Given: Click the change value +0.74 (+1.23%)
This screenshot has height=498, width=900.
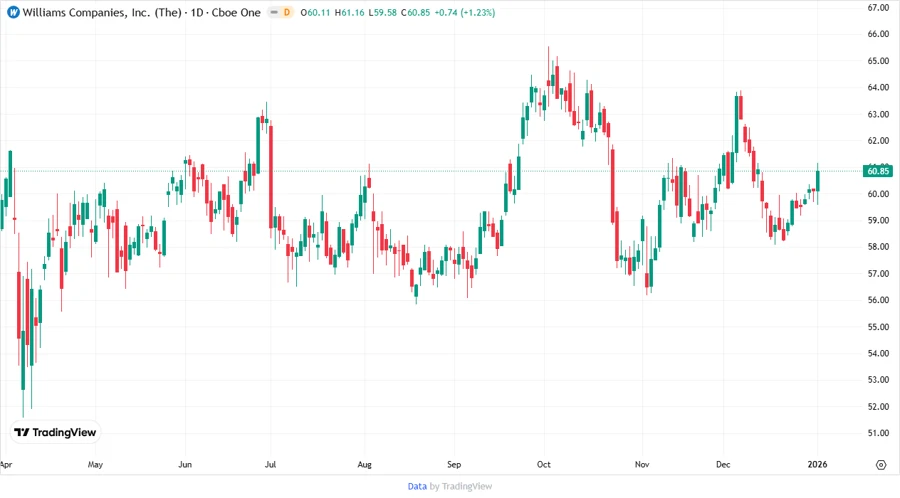Looking at the screenshot, I should pyautogui.click(x=465, y=13).
